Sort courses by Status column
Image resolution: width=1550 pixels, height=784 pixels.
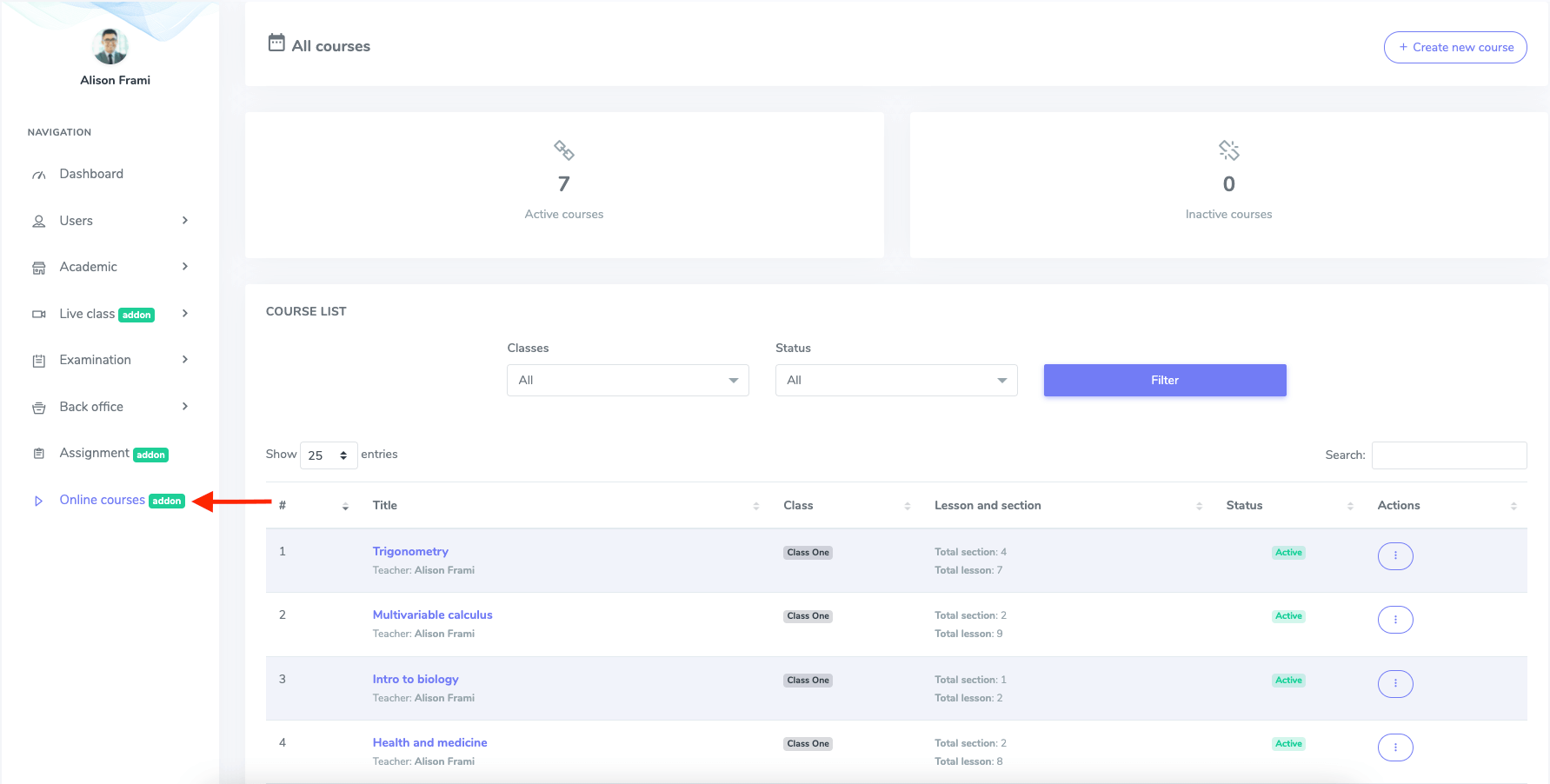coord(1350,505)
